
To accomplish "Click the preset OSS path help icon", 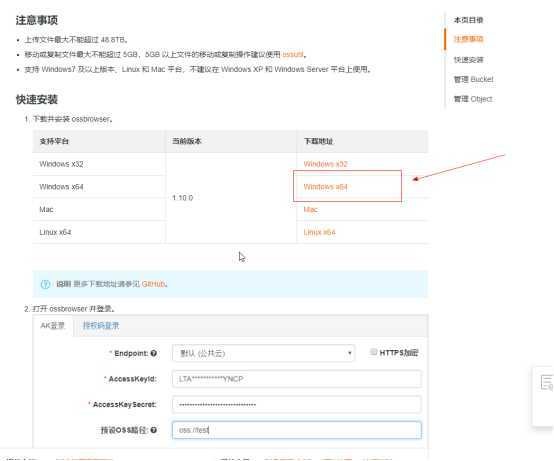I will tap(153, 430).
